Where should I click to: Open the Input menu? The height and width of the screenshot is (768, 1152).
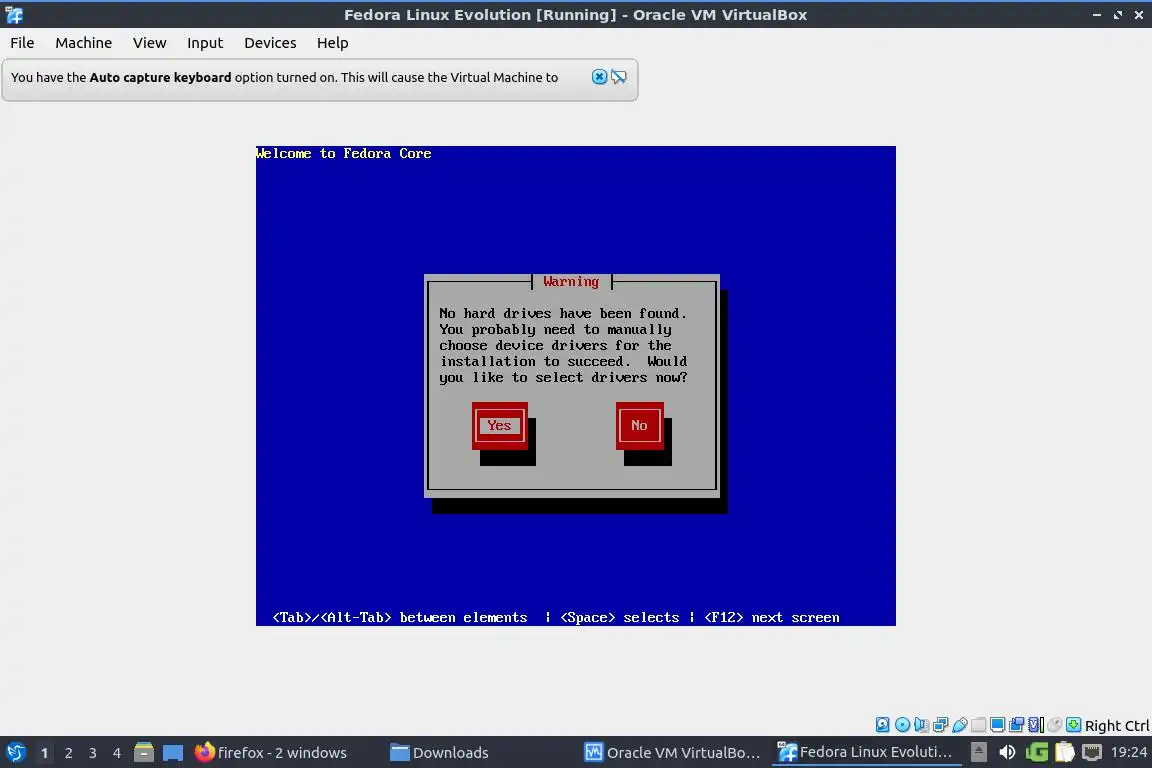[204, 43]
